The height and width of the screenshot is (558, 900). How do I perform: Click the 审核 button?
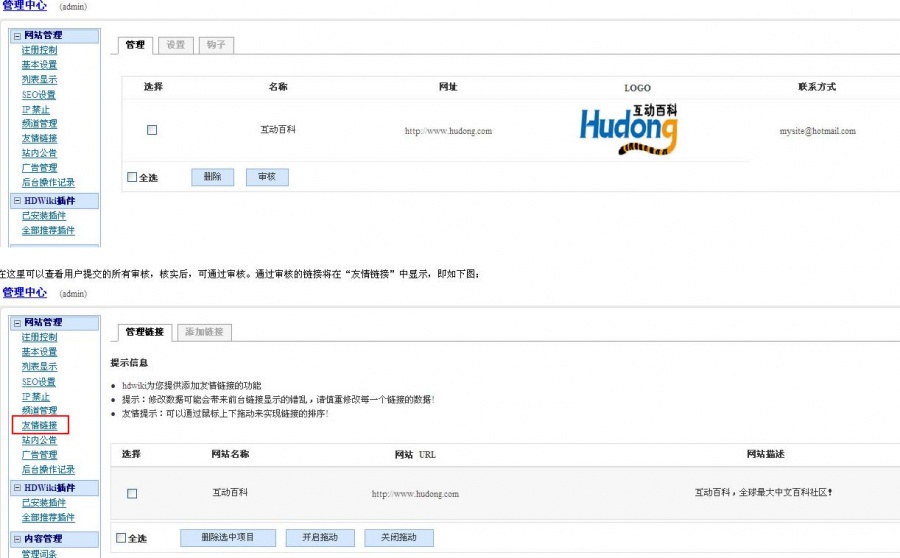point(267,177)
